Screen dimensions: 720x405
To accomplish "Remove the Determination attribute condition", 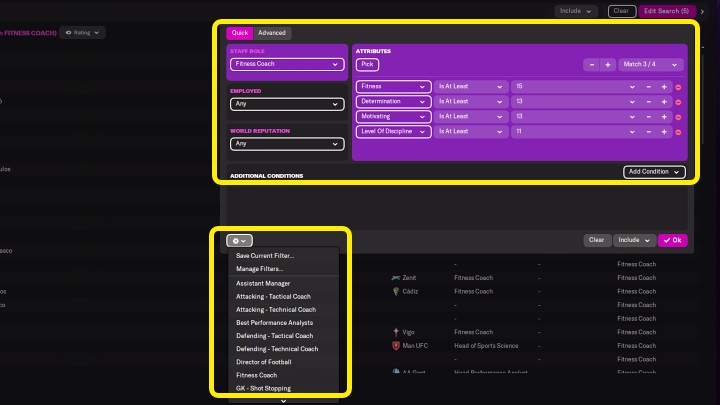I will click(678, 102).
